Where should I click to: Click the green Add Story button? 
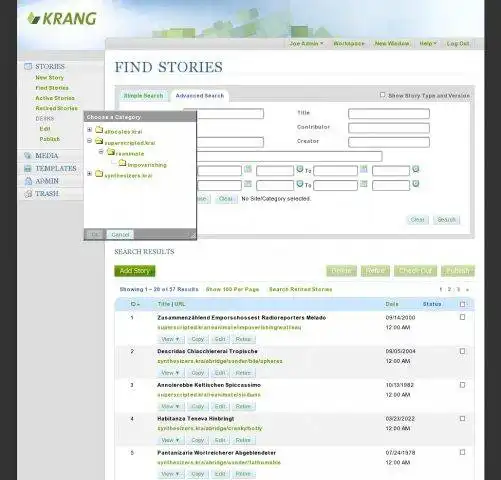click(135, 271)
